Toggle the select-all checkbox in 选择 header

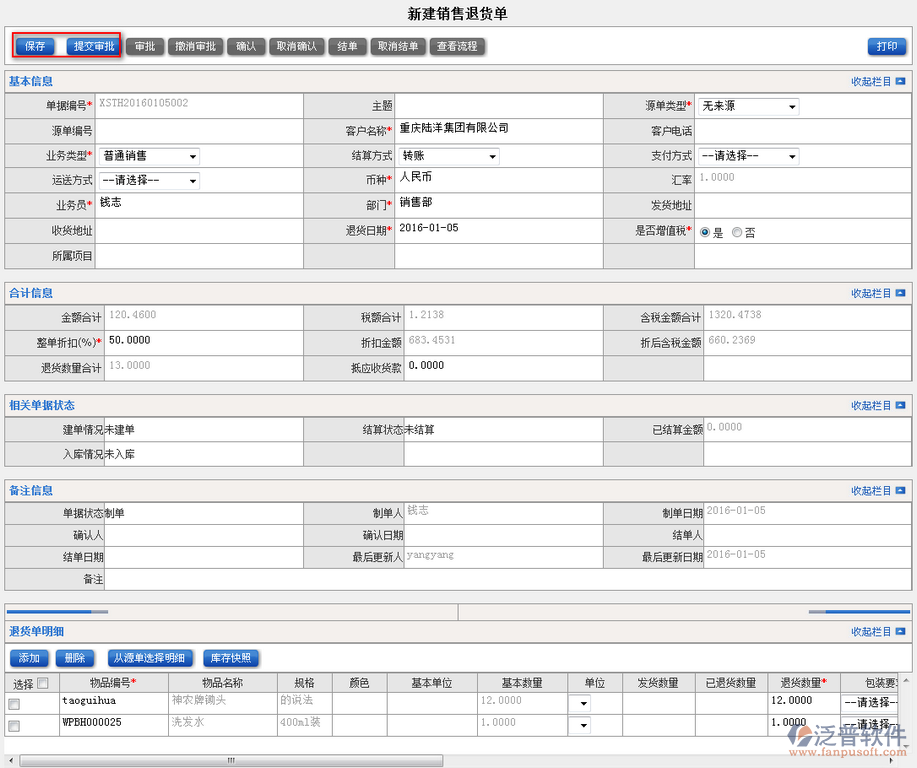tap(42, 684)
